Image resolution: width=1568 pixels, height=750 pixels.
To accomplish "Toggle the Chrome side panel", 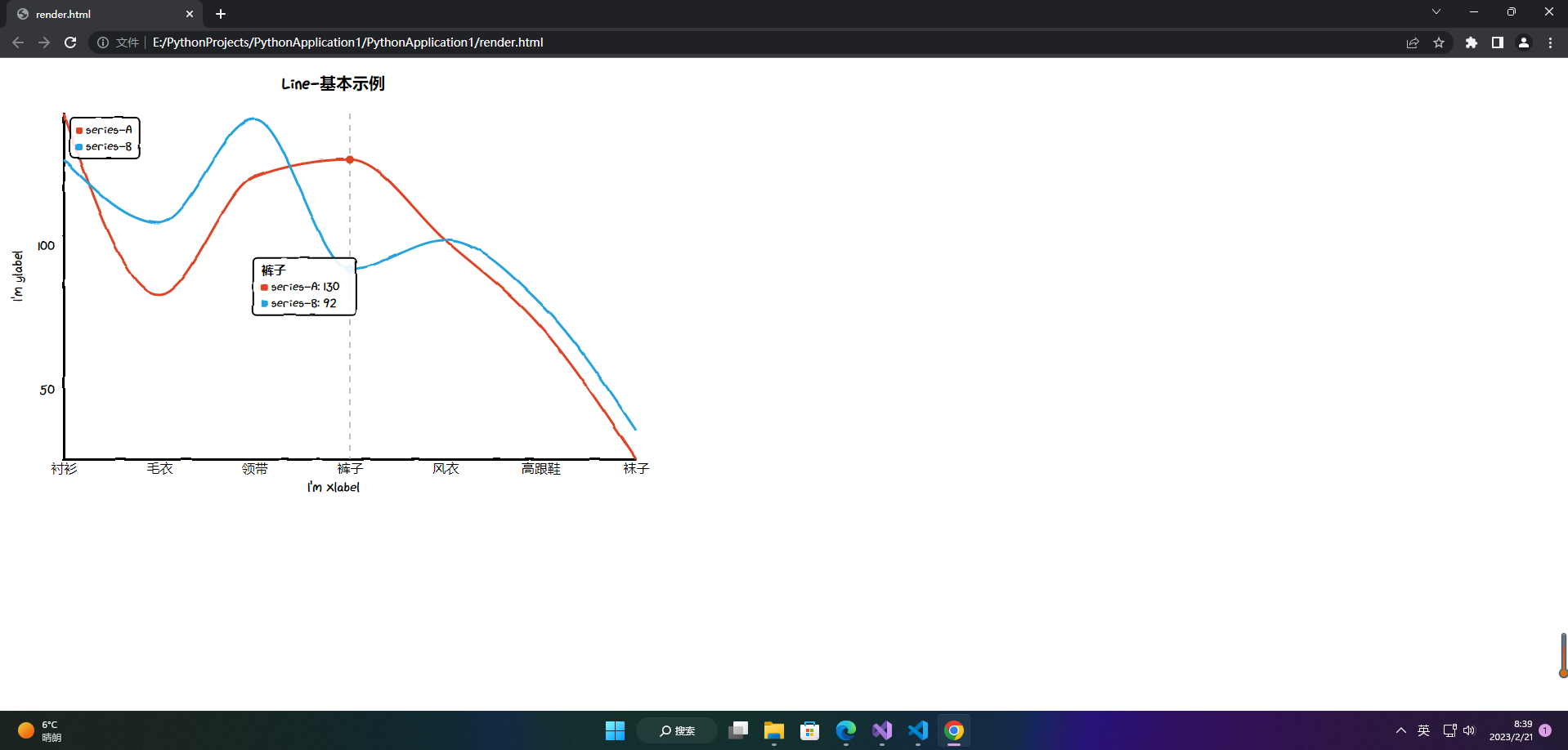I will 1498,42.
